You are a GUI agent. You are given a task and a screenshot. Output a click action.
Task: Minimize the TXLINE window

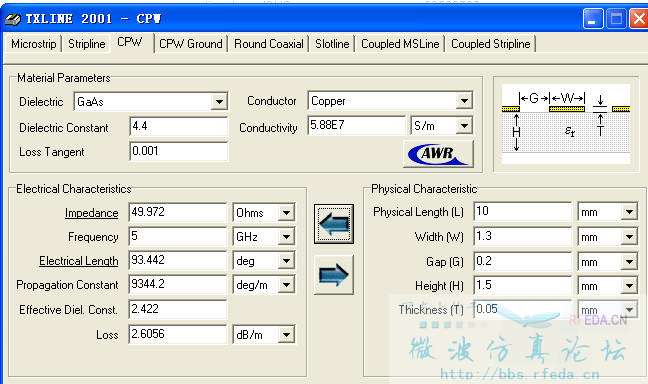click(x=593, y=19)
